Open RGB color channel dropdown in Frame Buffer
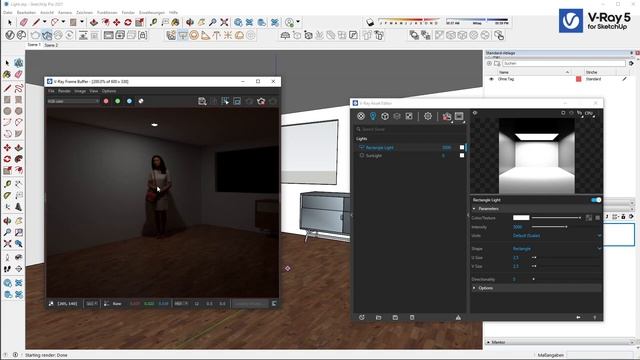640x360 pixels. click(x=73, y=101)
